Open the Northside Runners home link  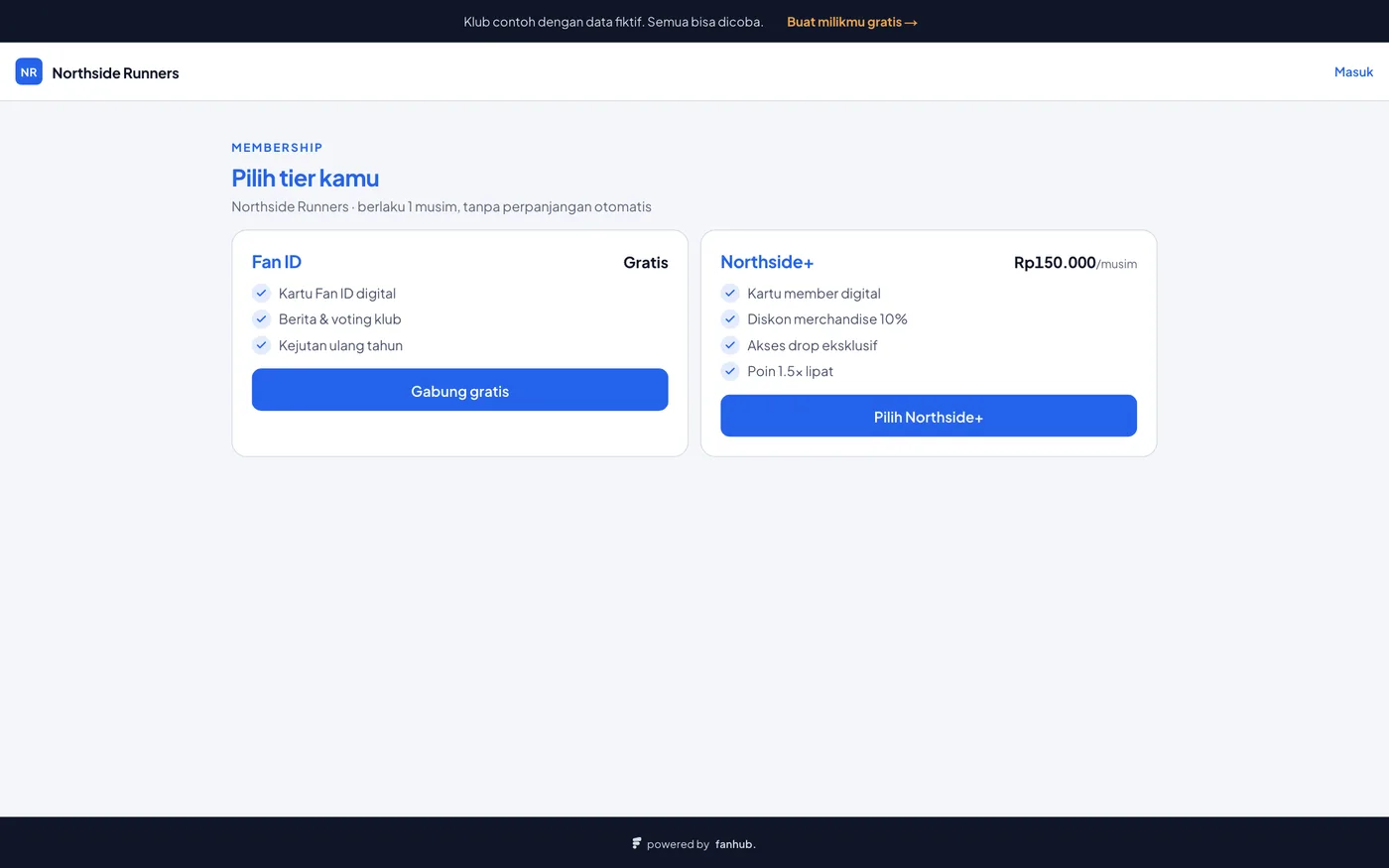[97, 71]
